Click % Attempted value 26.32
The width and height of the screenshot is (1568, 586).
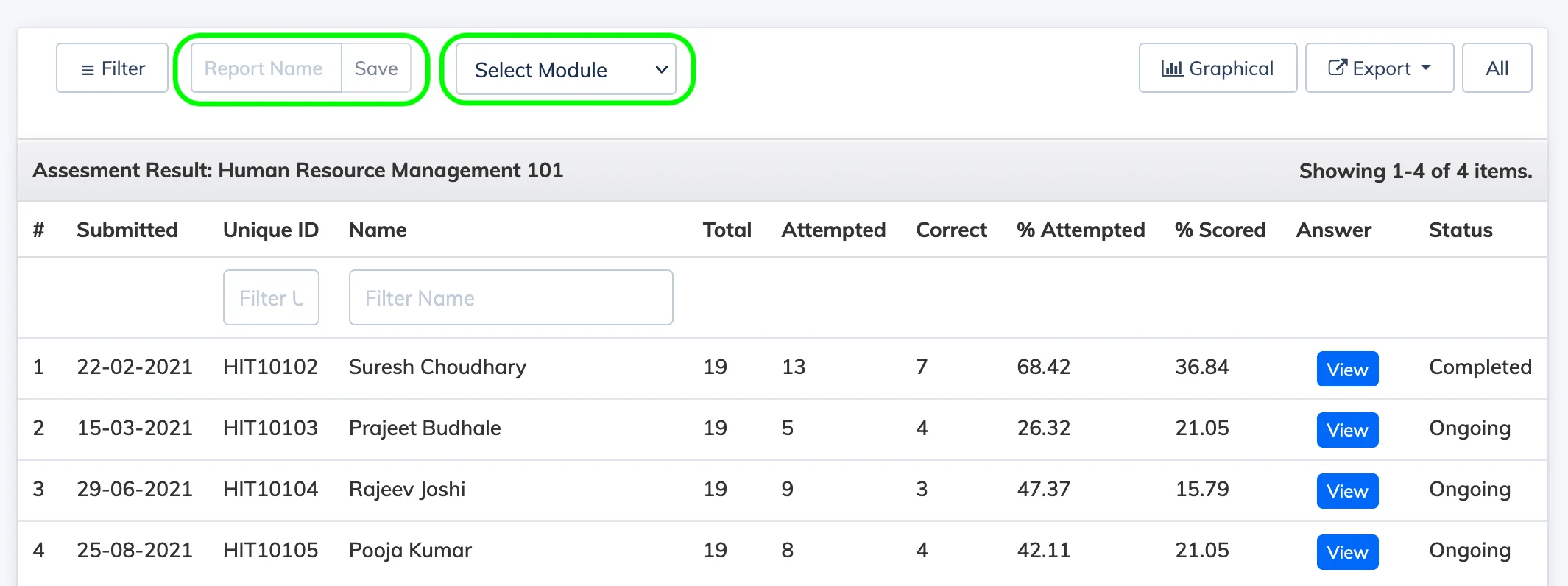point(1043,428)
